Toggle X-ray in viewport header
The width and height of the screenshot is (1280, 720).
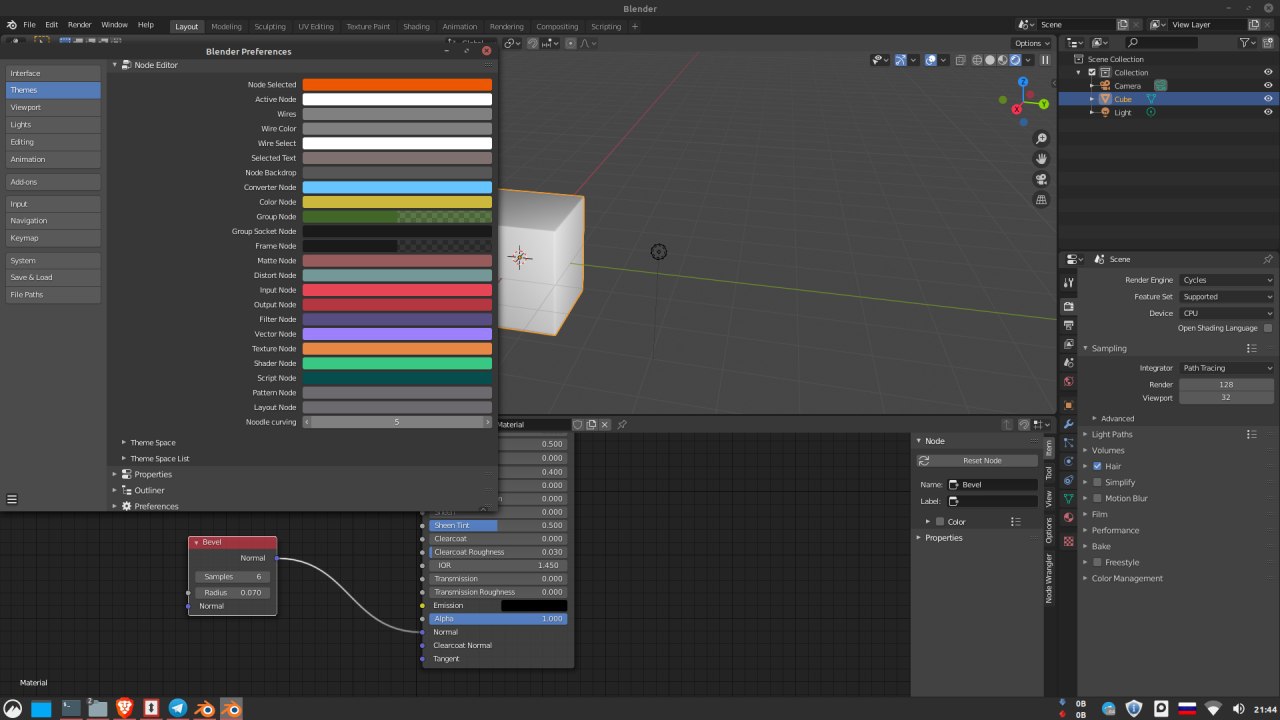point(960,60)
